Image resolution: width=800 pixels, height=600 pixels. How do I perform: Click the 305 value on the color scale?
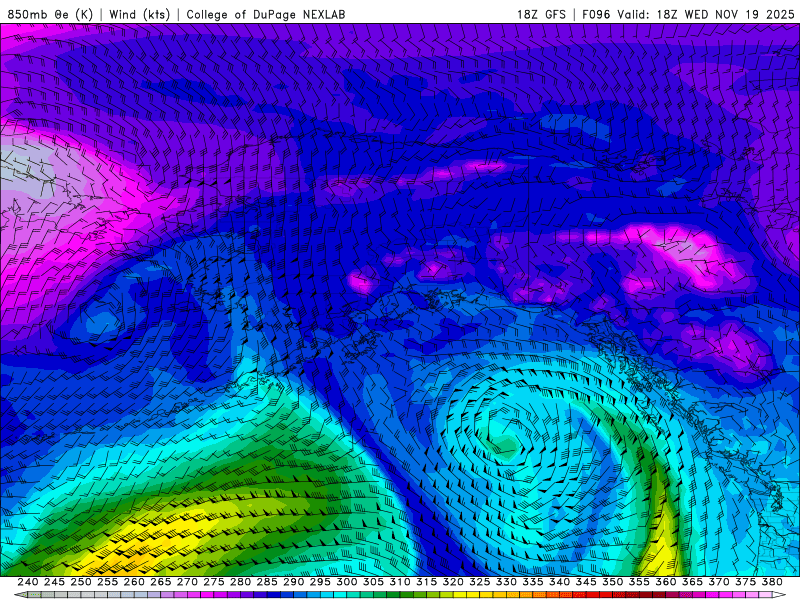pos(373,582)
